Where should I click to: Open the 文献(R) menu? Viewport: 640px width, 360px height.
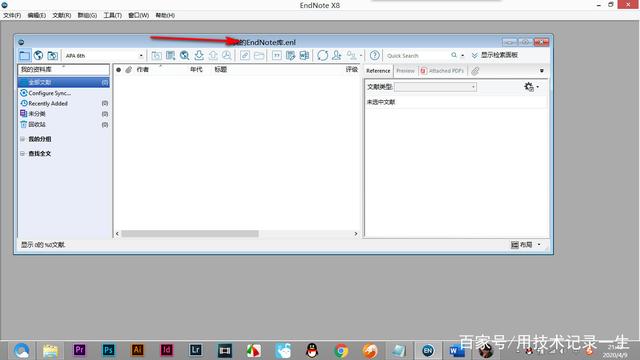(x=62, y=15)
